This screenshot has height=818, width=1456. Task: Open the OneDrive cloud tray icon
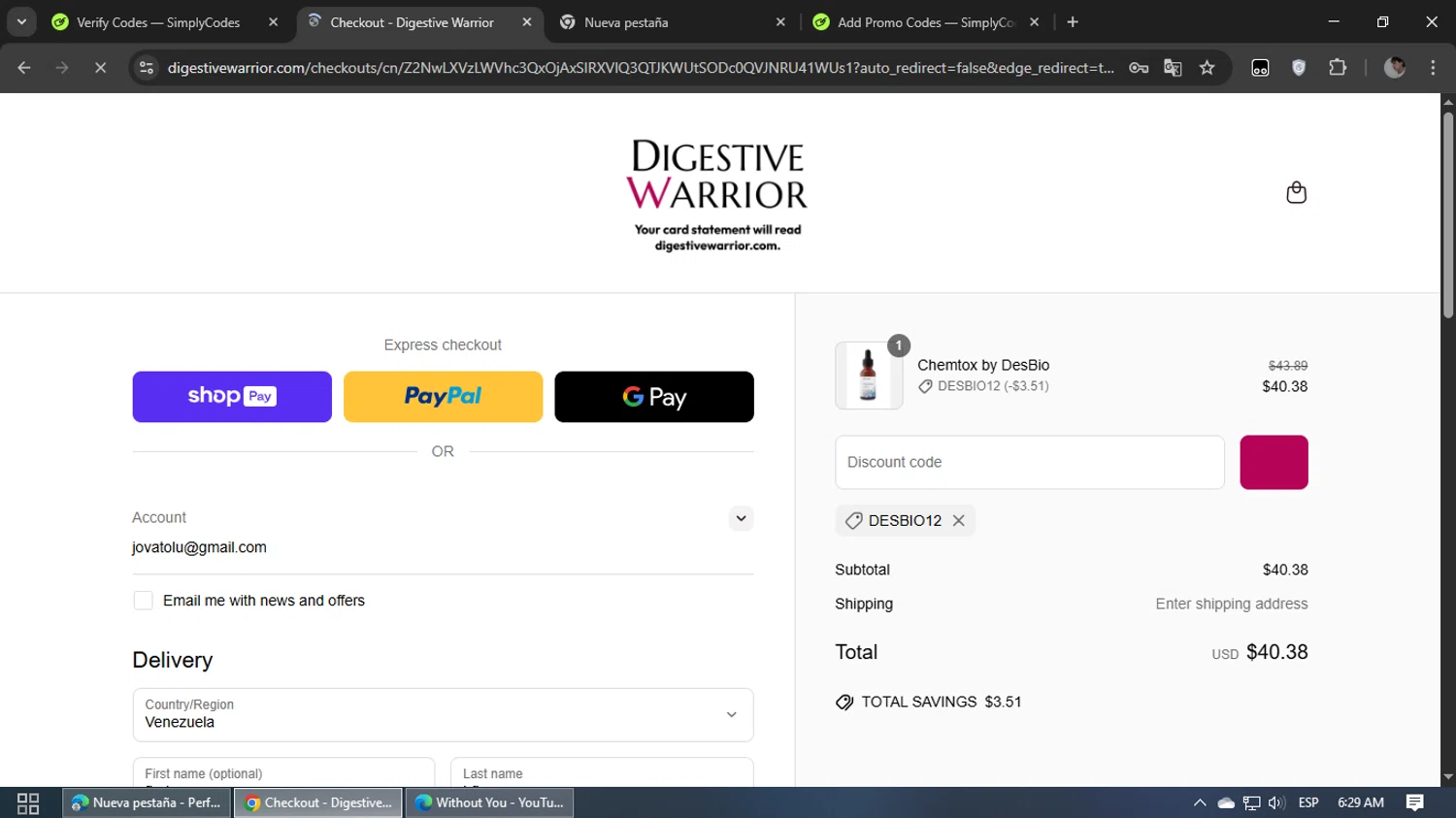[x=1226, y=802]
